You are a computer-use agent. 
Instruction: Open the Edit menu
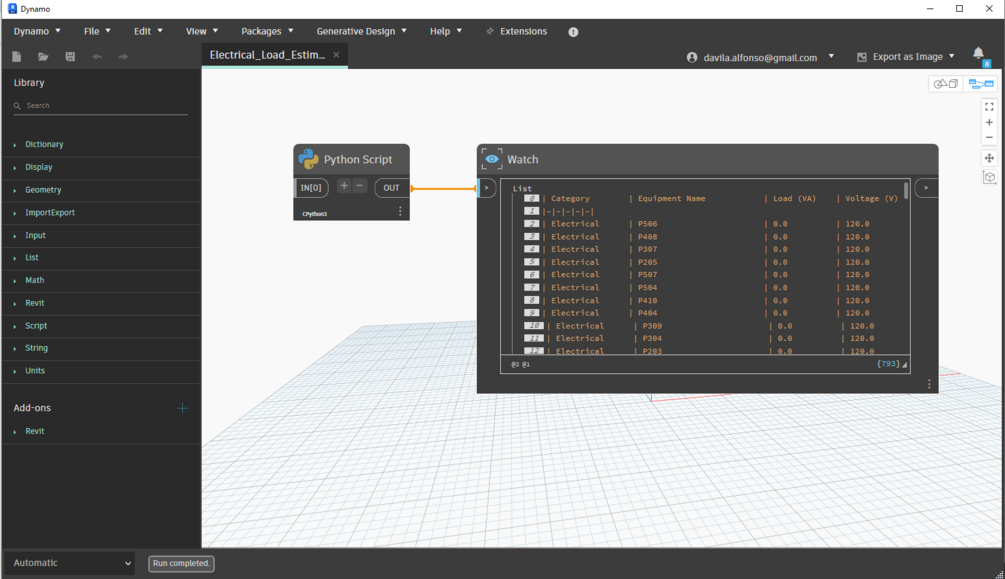pyautogui.click(x=148, y=31)
